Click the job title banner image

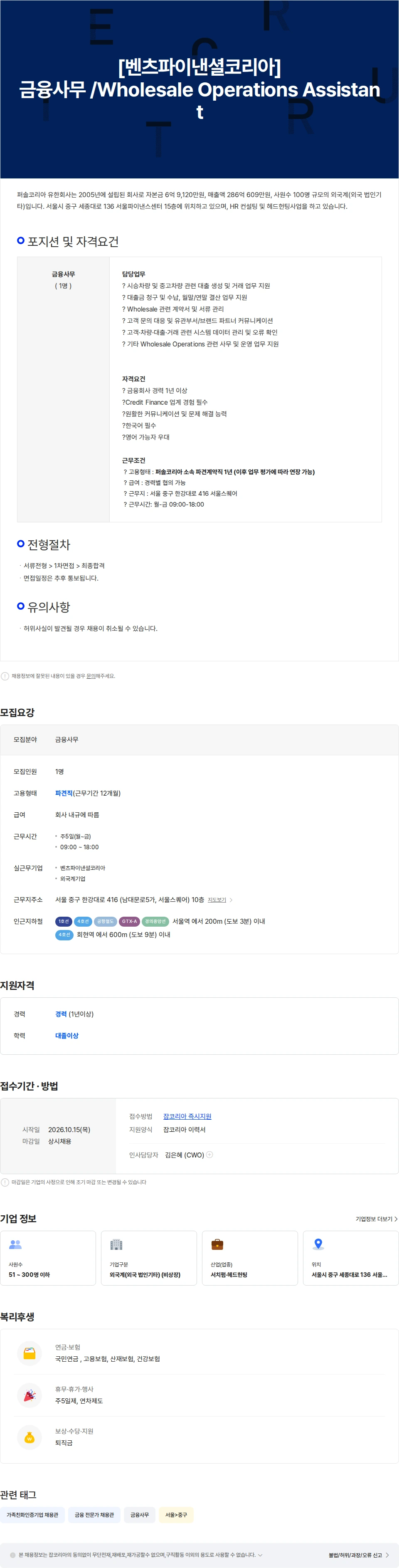[x=199, y=89]
